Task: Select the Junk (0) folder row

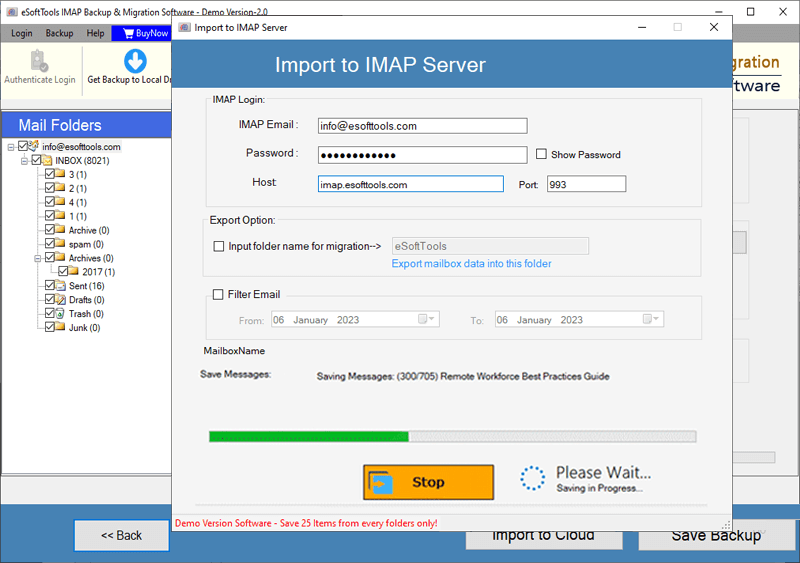Action: click(x=84, y=327)
